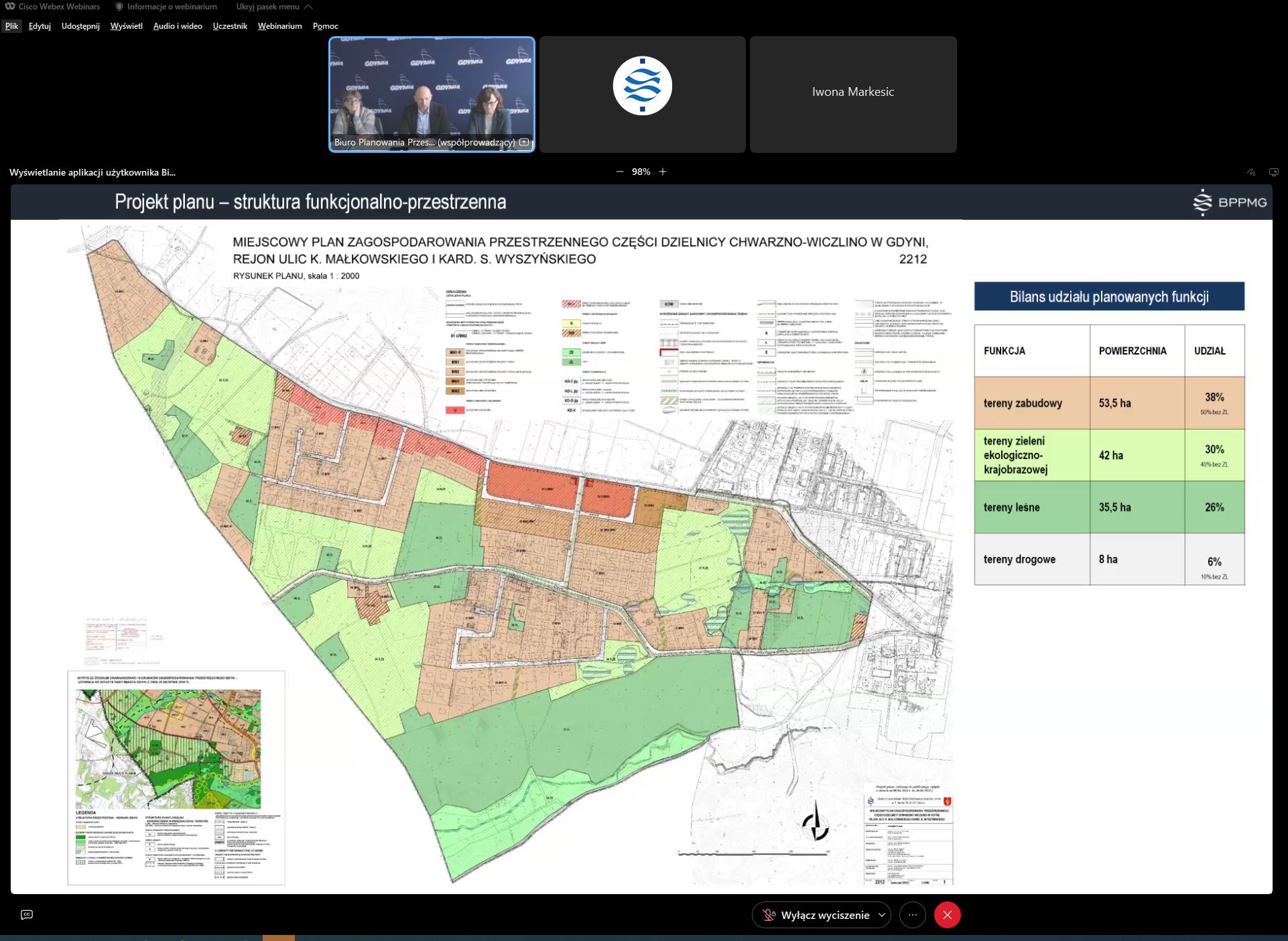1288x941 pixels.
Task: Open the "..." more options menu
Action: click(x=912, y=915)
